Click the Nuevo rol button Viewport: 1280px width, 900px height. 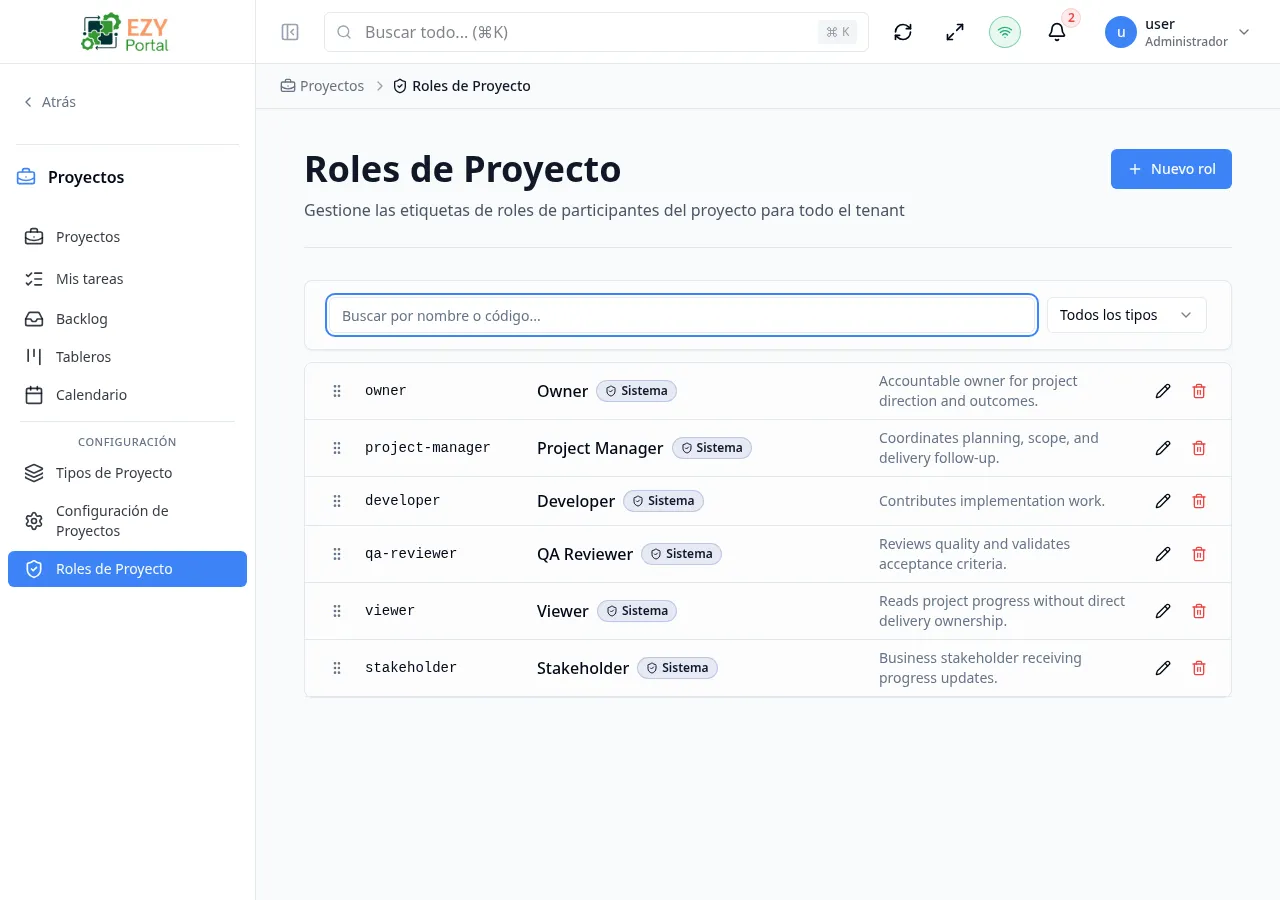point(1171,169)
